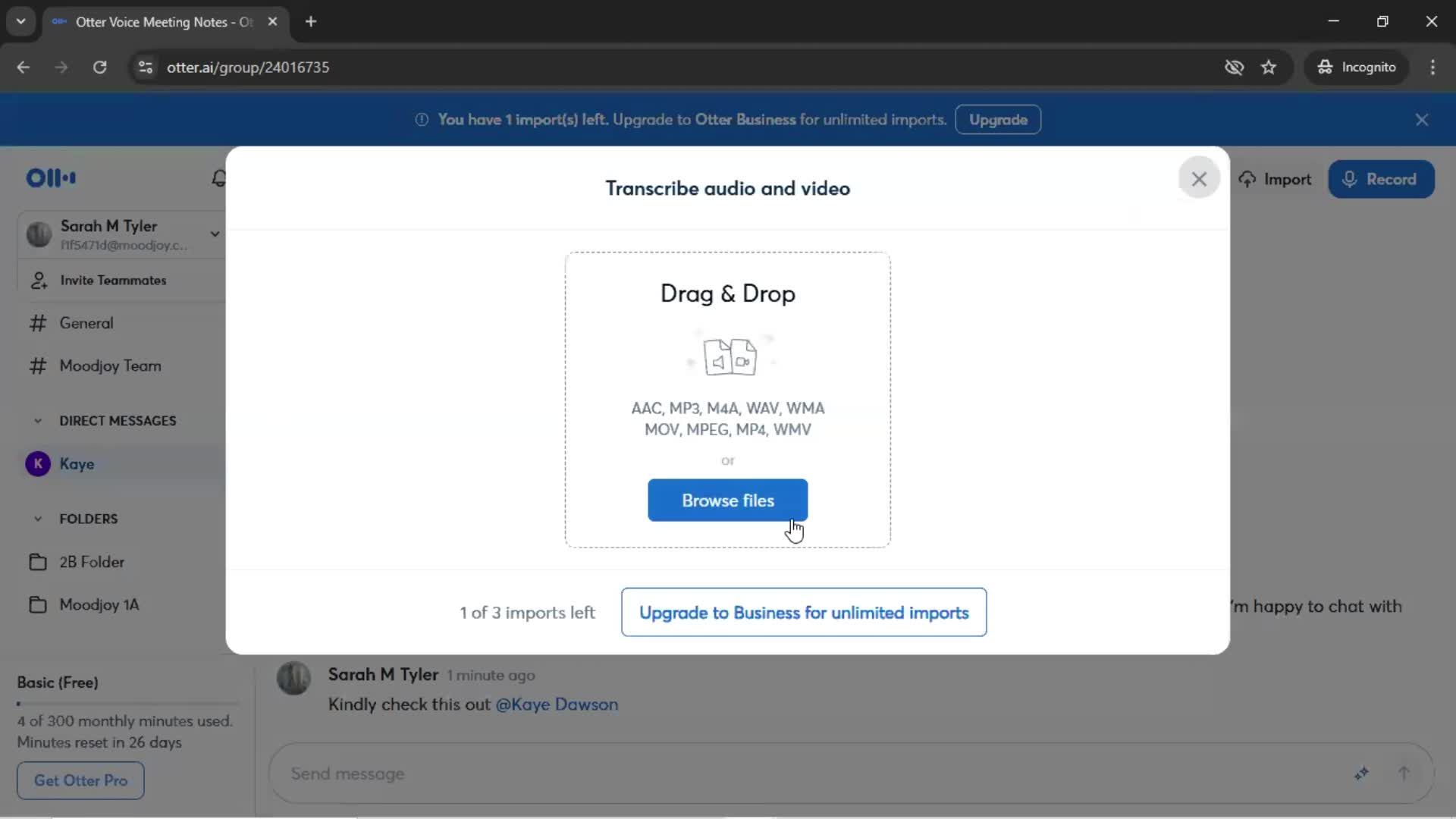1456x819 pixels.
Task: Select the Otter Voice Meeting Notes tab
Action: (163, 22)
